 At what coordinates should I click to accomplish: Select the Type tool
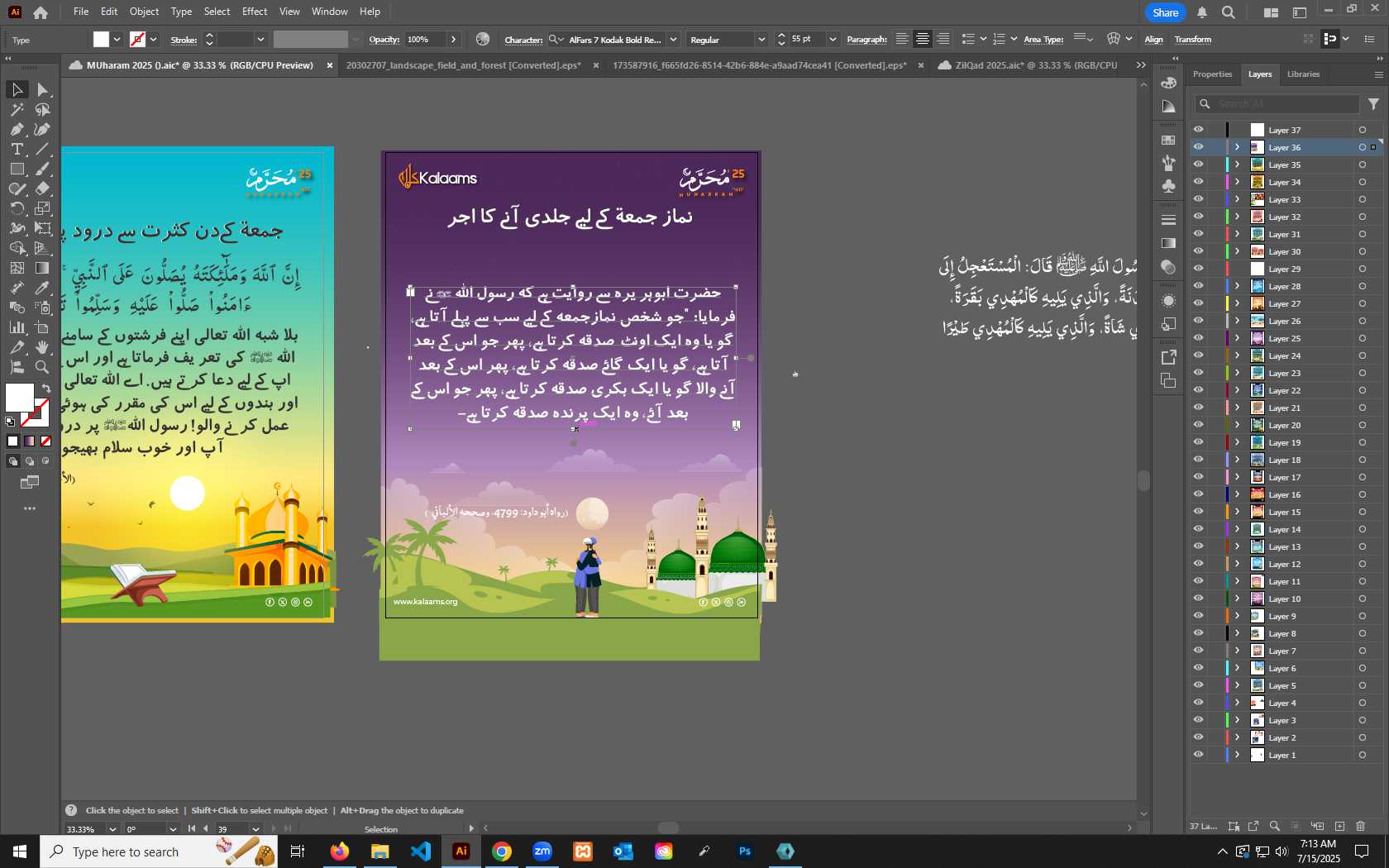pos(17,149)
